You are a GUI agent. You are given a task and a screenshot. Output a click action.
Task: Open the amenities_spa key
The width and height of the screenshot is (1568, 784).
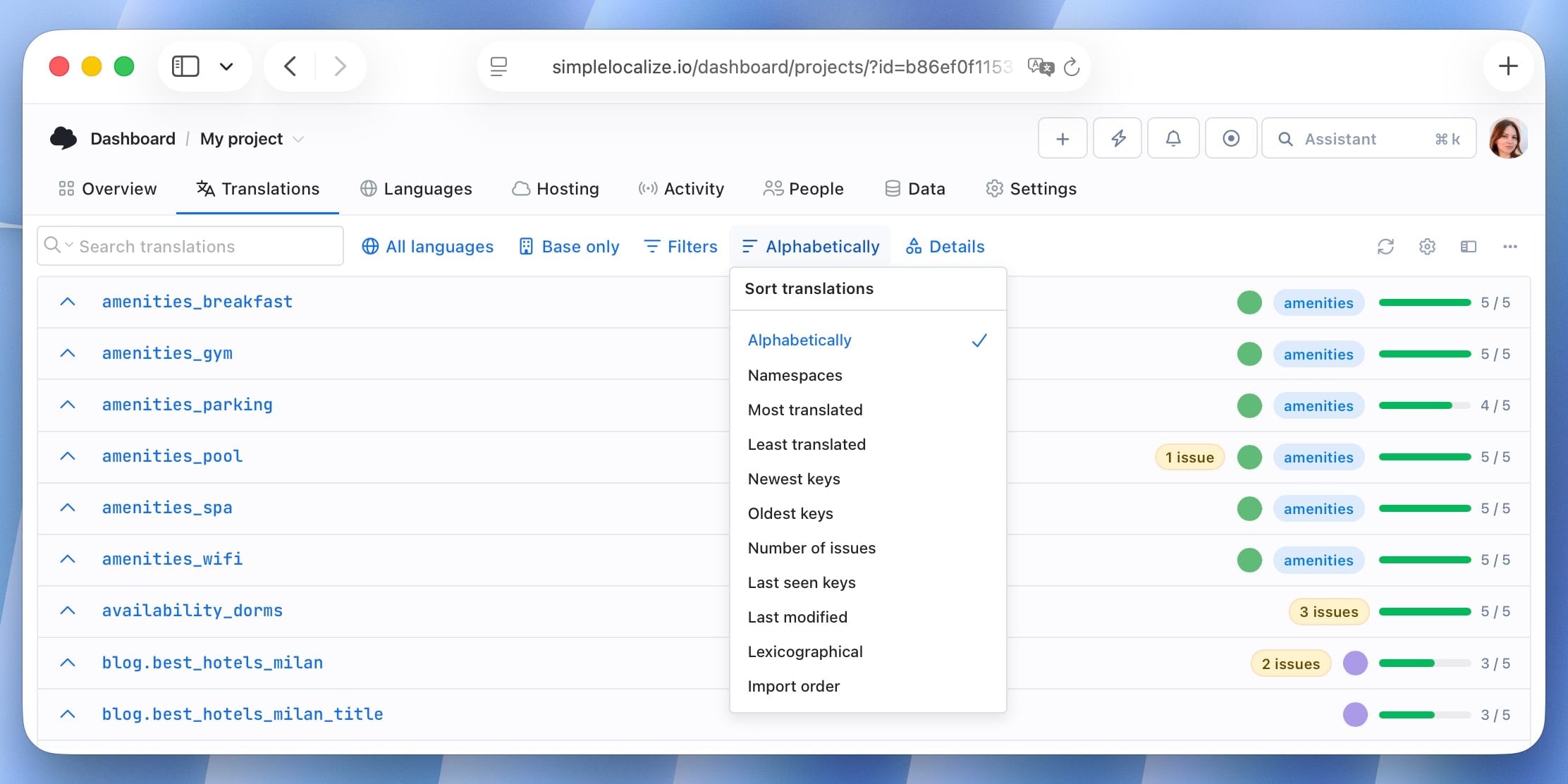click(x=167, y=508)
